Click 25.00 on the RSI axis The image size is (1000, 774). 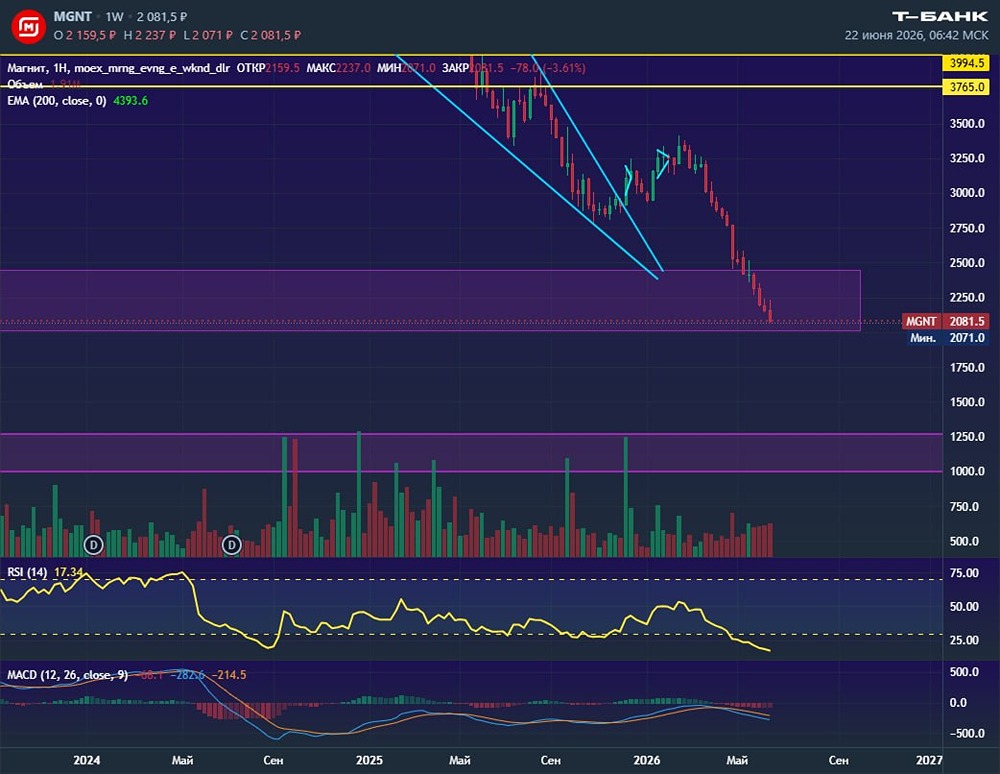tap(964, 640)
